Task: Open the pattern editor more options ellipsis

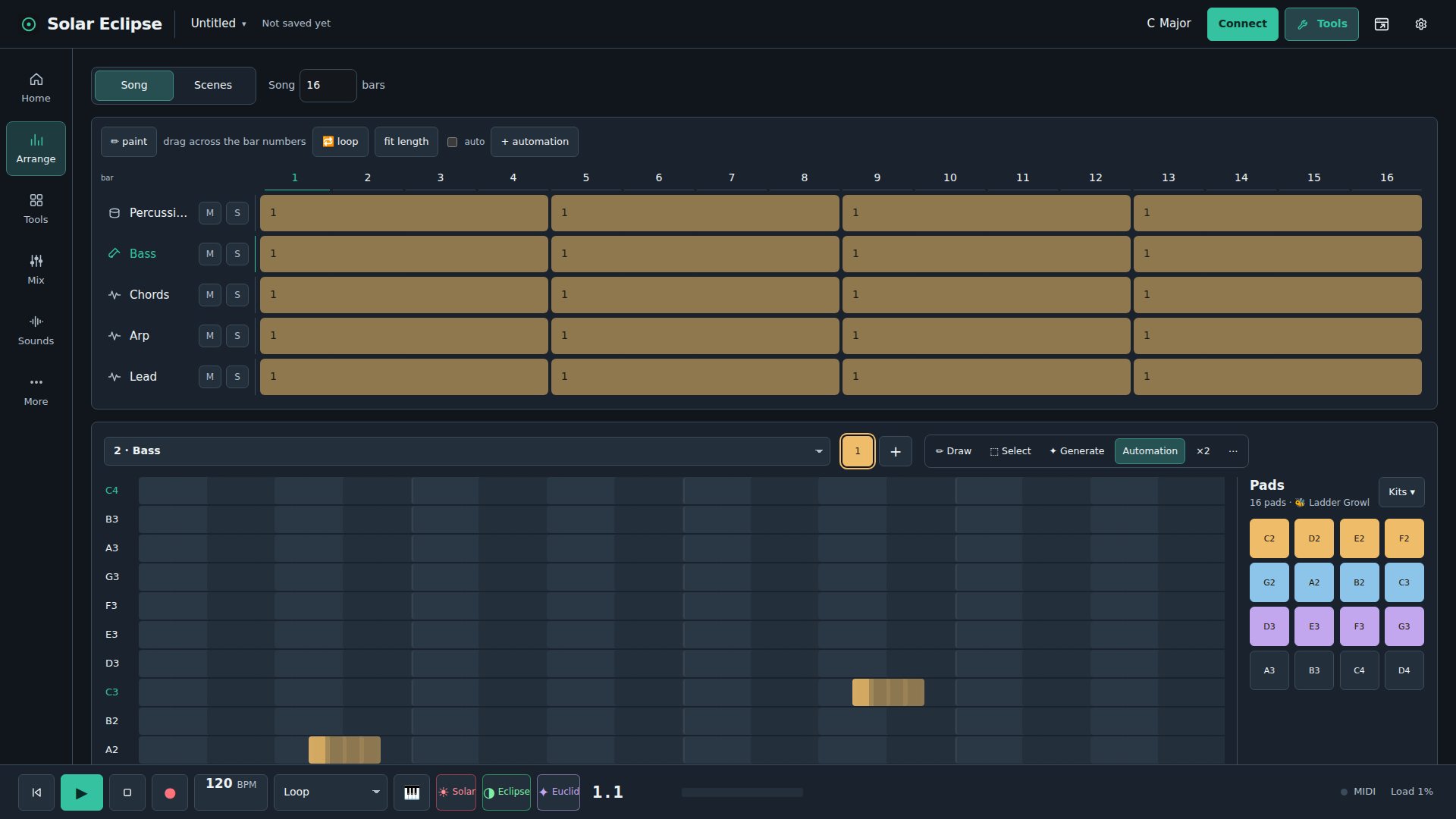Action: point(1233,451)
